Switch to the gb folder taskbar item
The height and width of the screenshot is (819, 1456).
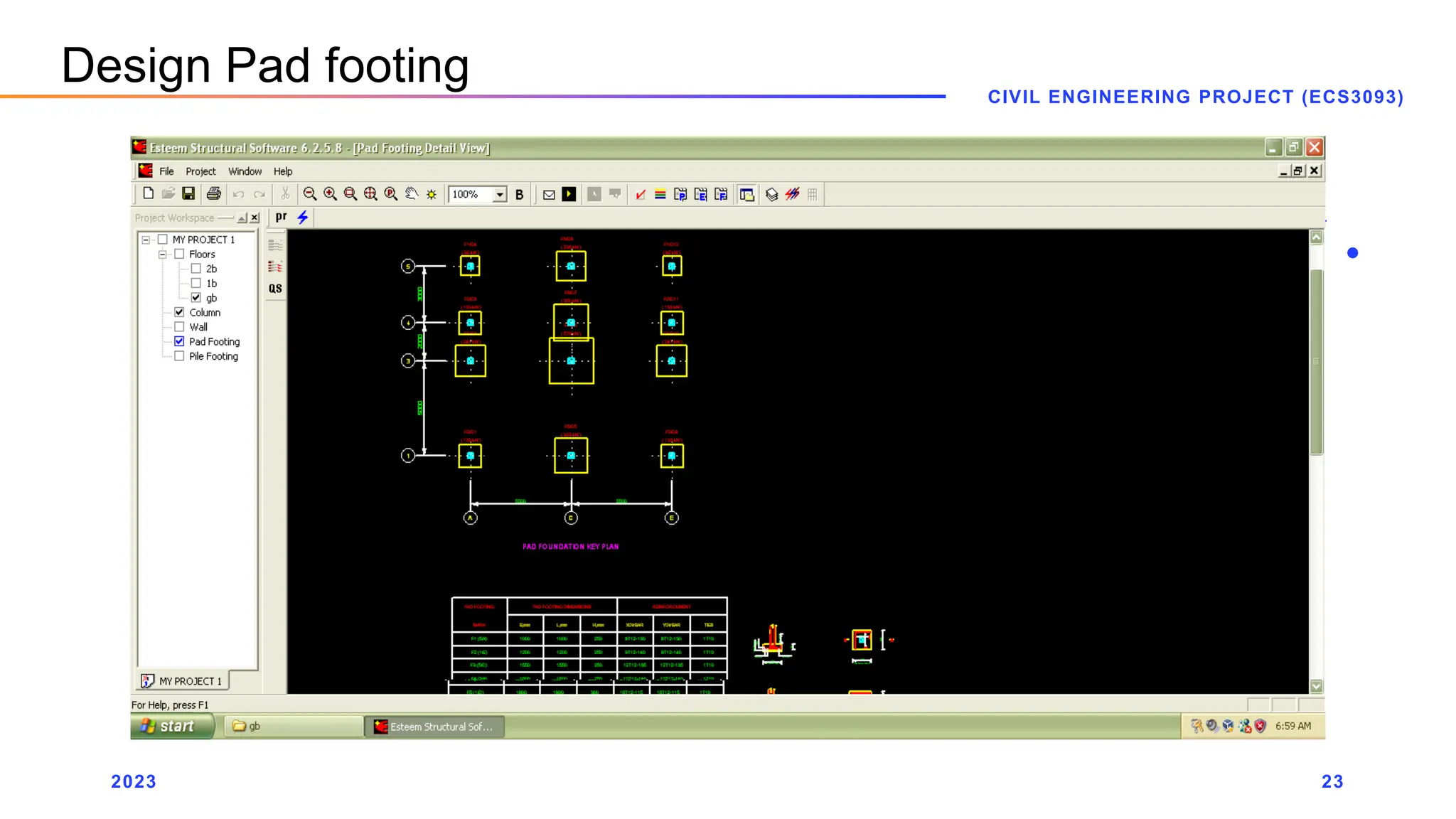(x=294, y=726)
